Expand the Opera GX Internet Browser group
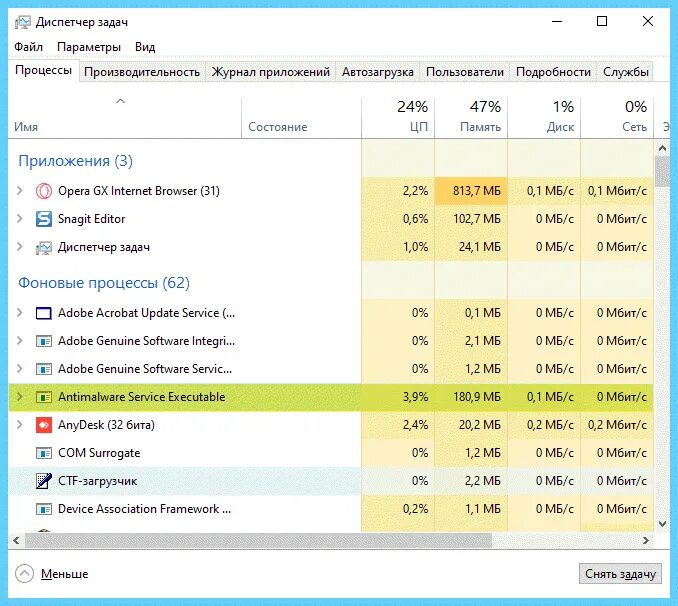The height and width of the screenshot is (606, 678). pos(19,190)
